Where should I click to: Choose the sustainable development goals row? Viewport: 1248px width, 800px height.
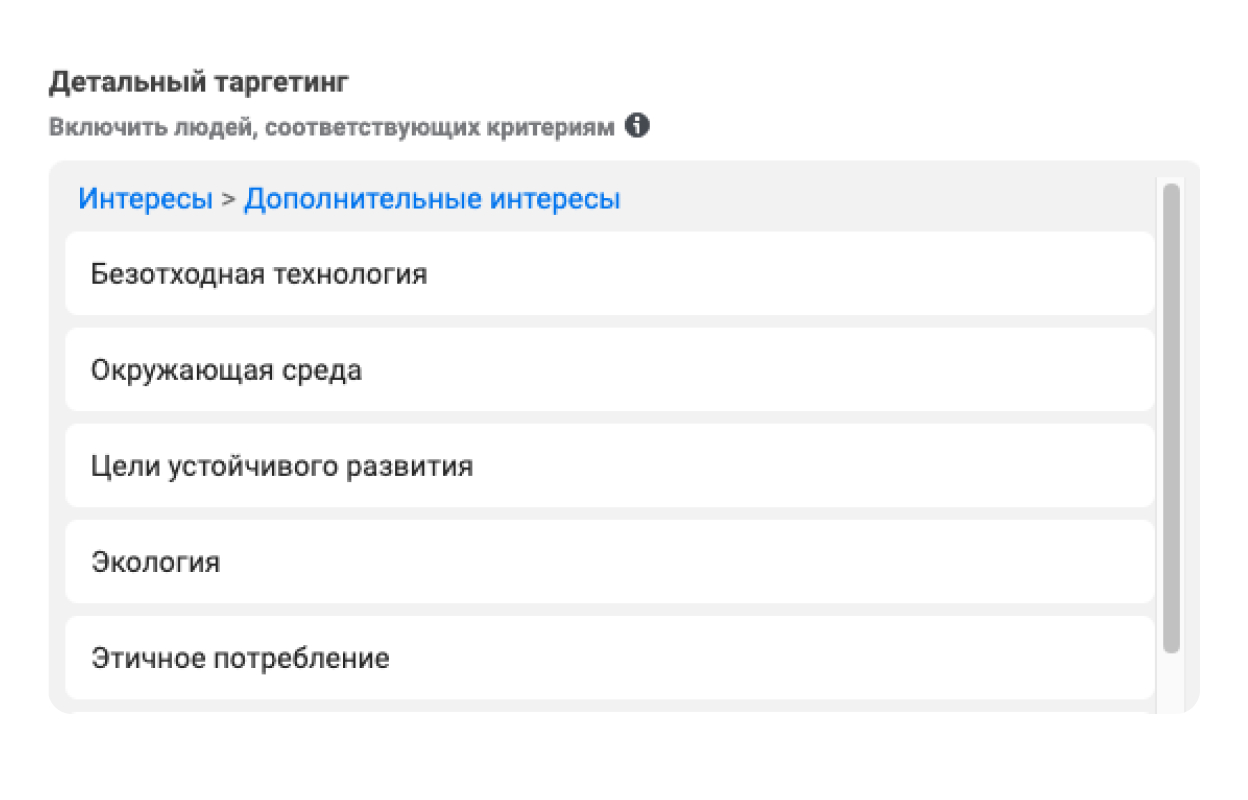coord(610,466)
